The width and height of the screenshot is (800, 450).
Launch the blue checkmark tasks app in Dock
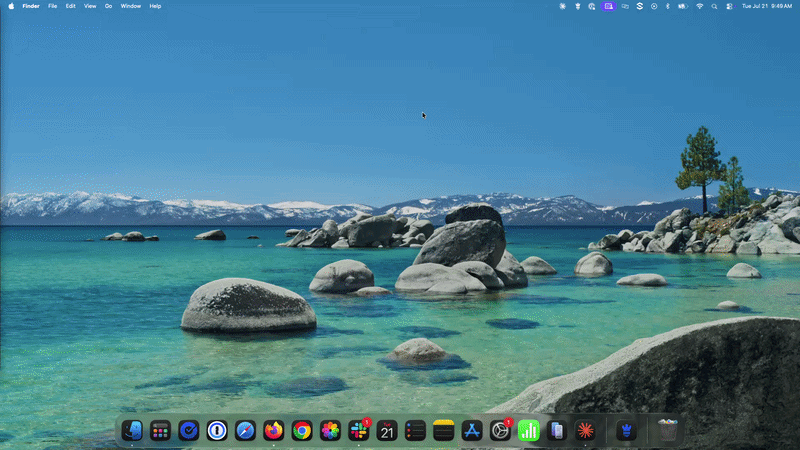click(x=189, y=431)
